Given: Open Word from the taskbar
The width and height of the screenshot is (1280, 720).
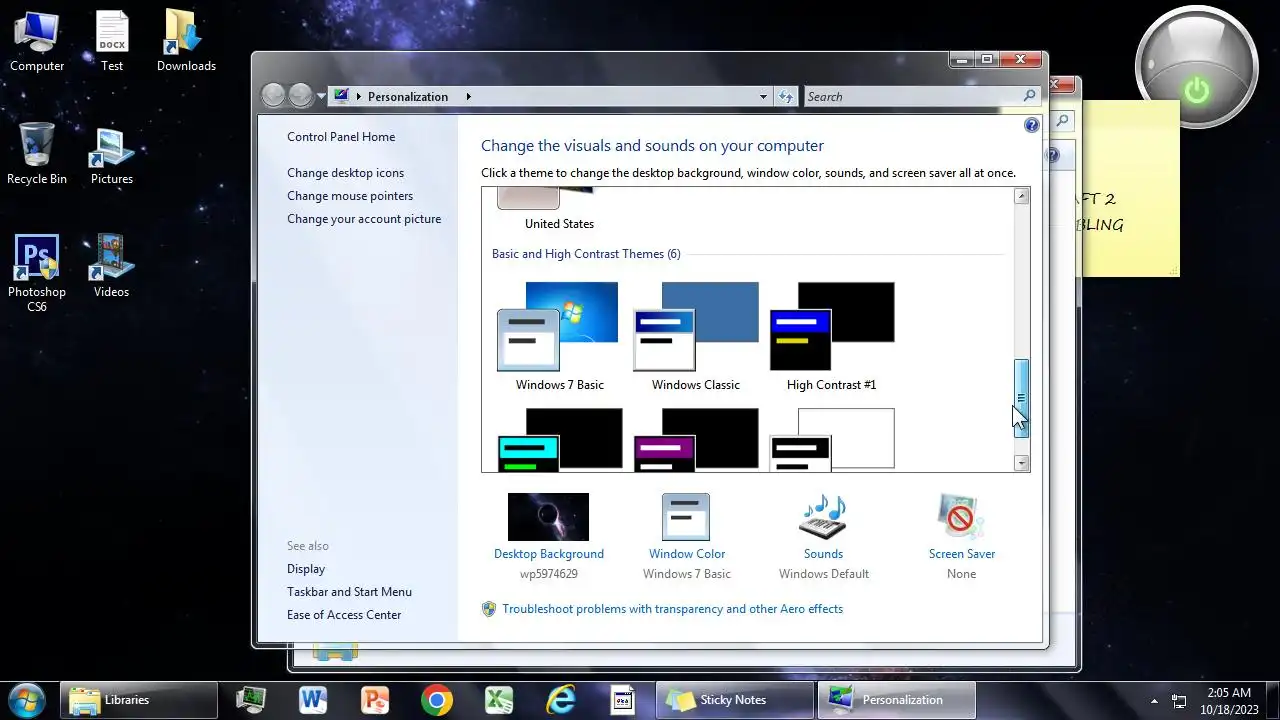Looking at the screenshot, I should 313,700.
